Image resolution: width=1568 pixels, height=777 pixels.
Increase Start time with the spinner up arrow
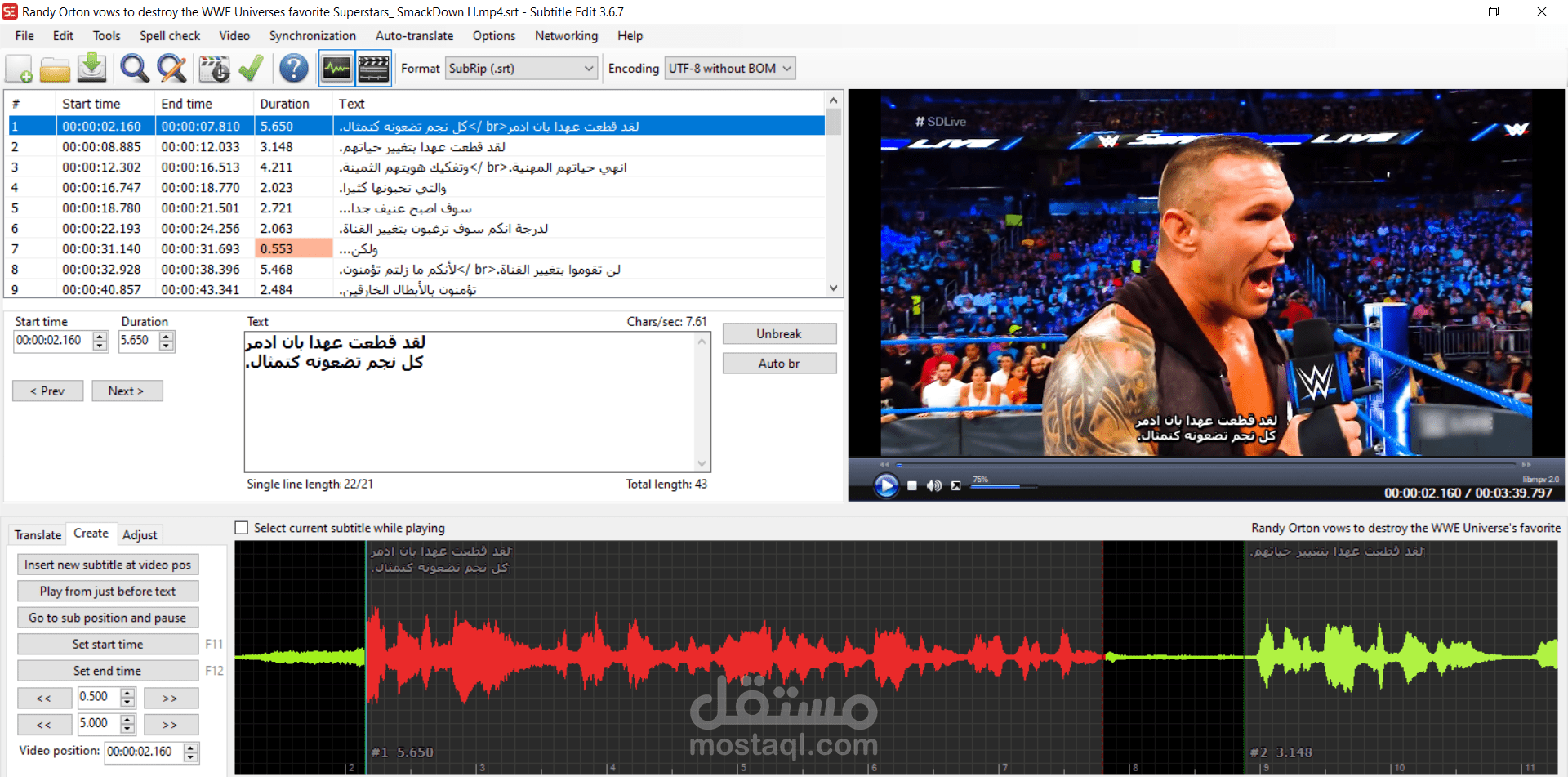click(100, 336)
